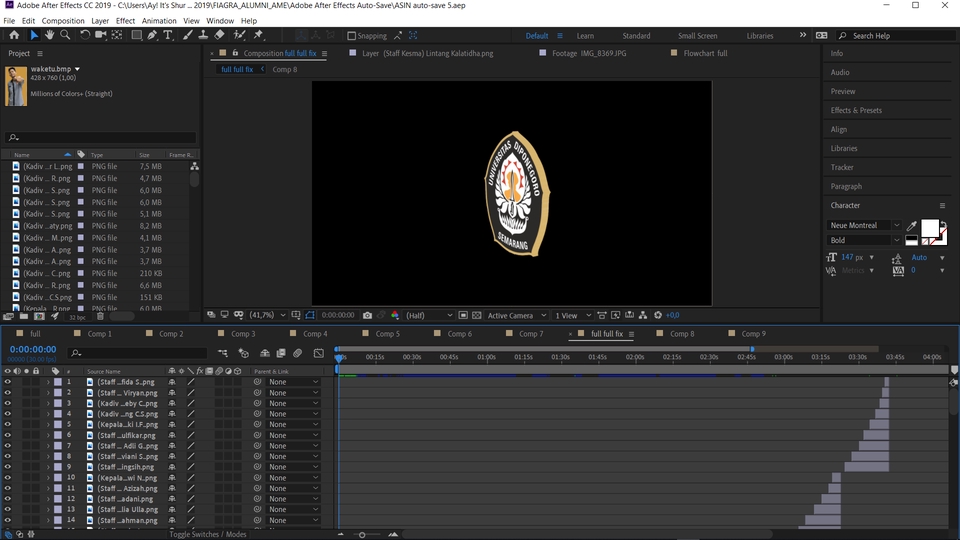Hide layer 10 Kepala...wi N.png
The image size is (960, 540).
tap(7, 478)
